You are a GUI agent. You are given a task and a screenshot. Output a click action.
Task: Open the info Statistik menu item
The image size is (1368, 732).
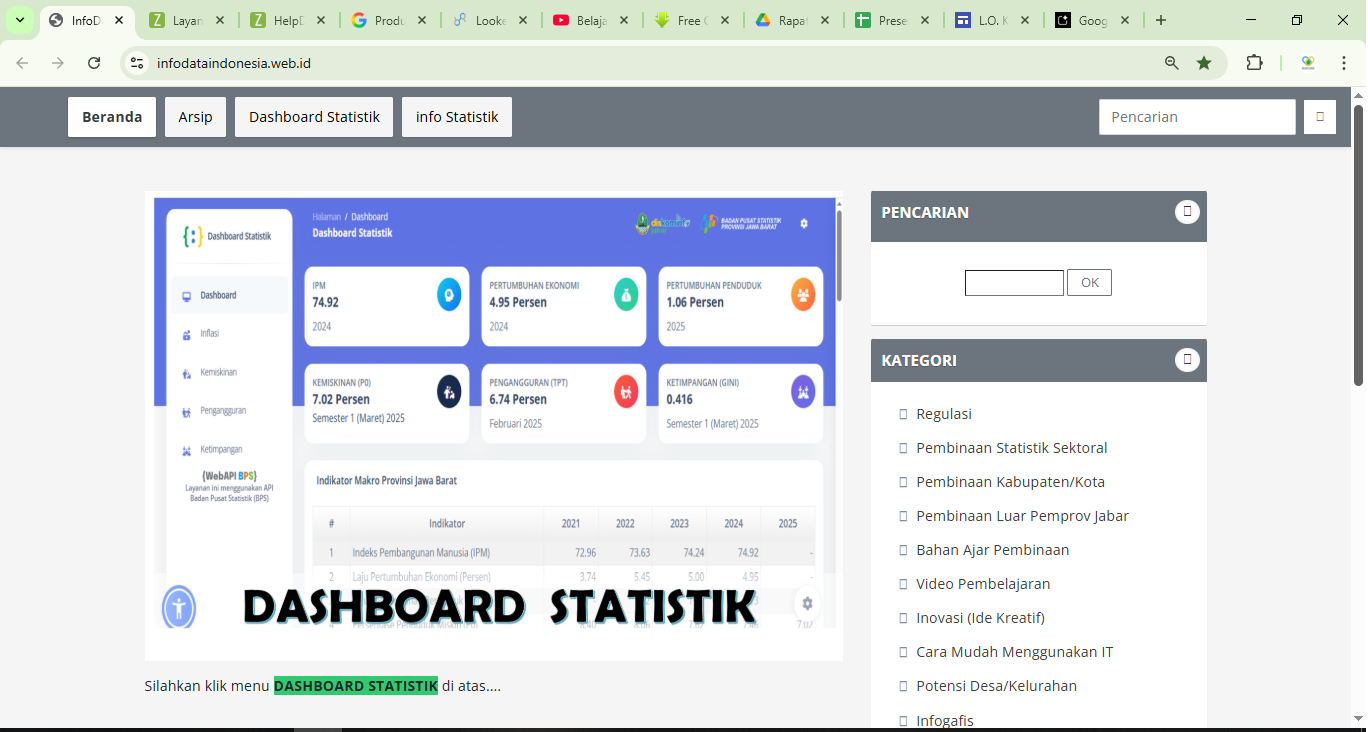457,117
